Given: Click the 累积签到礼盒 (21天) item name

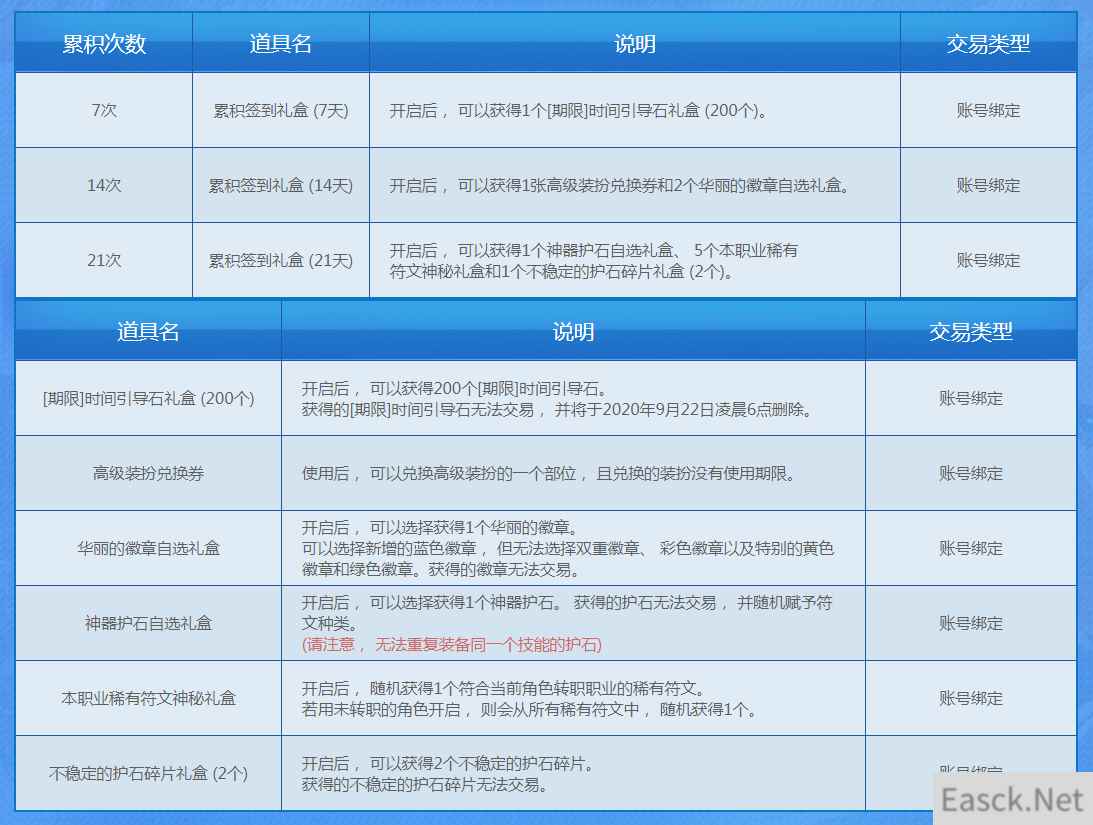Looking at the screenshot, I should (x=281, y=261).
